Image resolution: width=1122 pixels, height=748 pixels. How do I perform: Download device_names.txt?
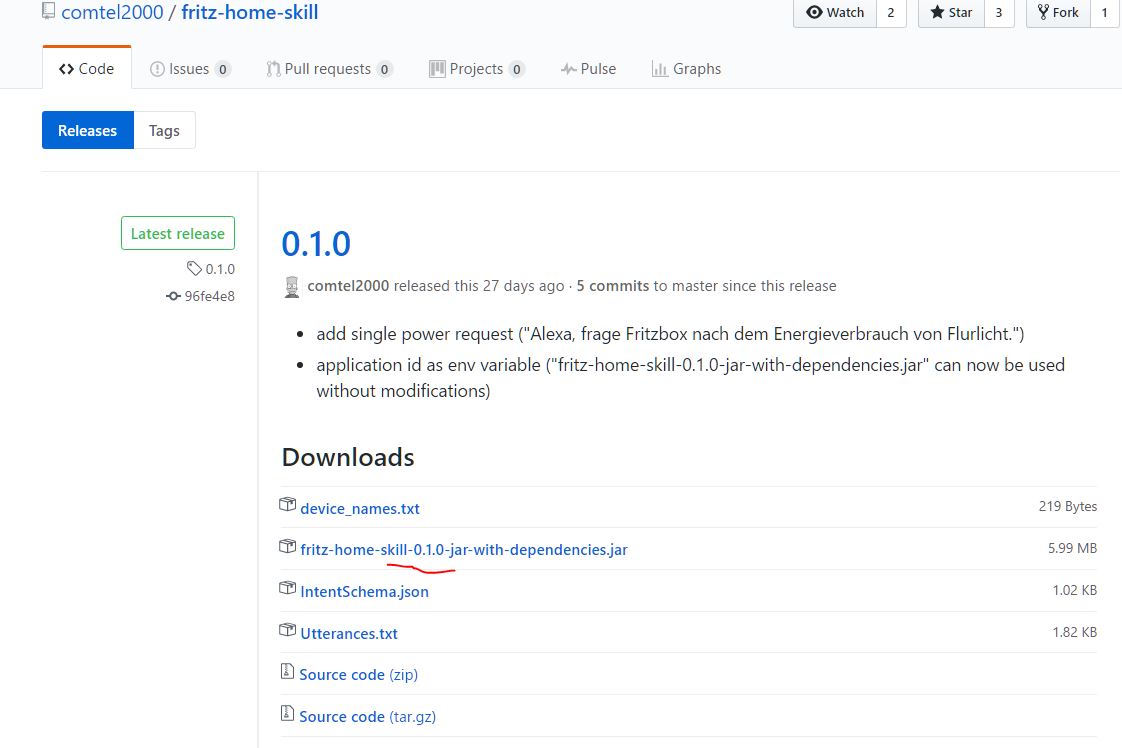coord(360,509)
